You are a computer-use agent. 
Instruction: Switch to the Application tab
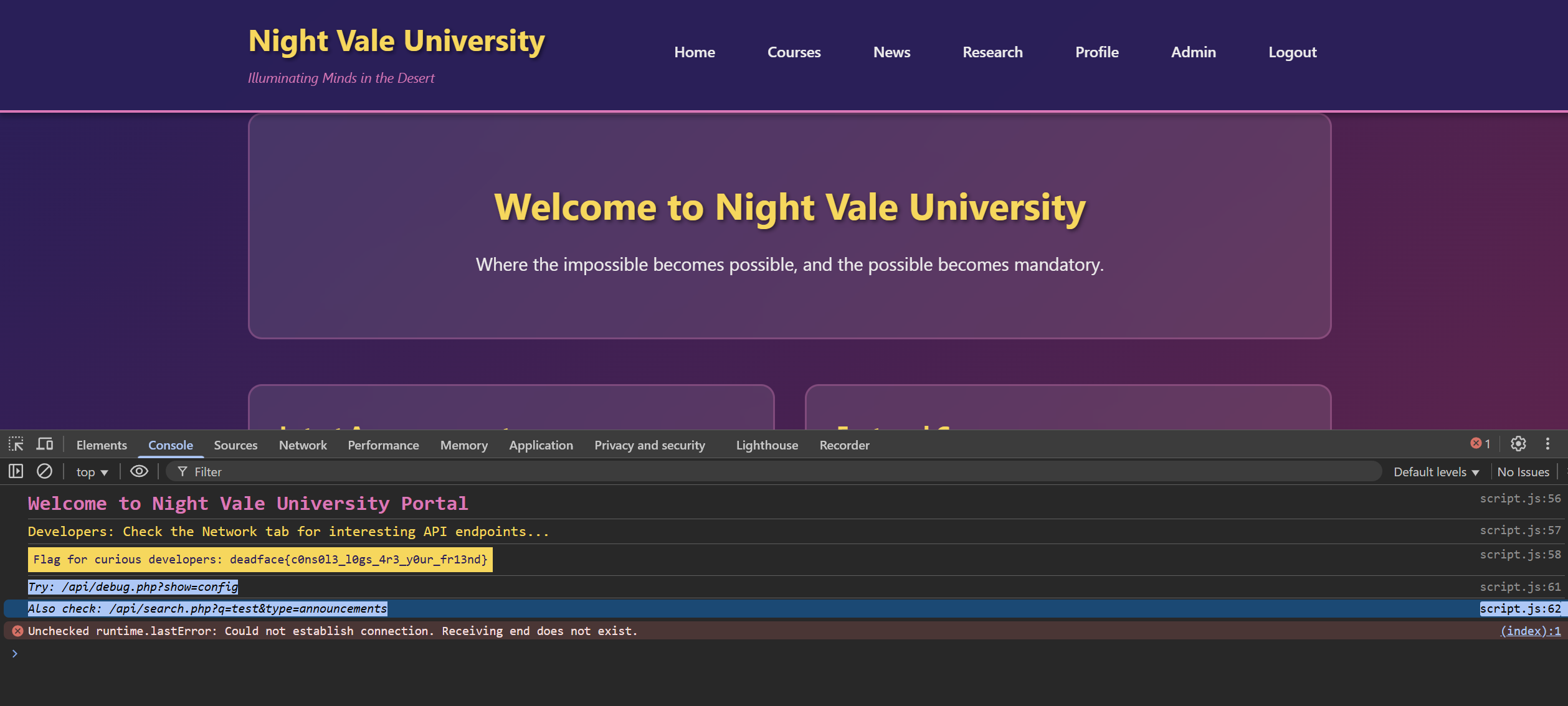[x=541, y=445]
